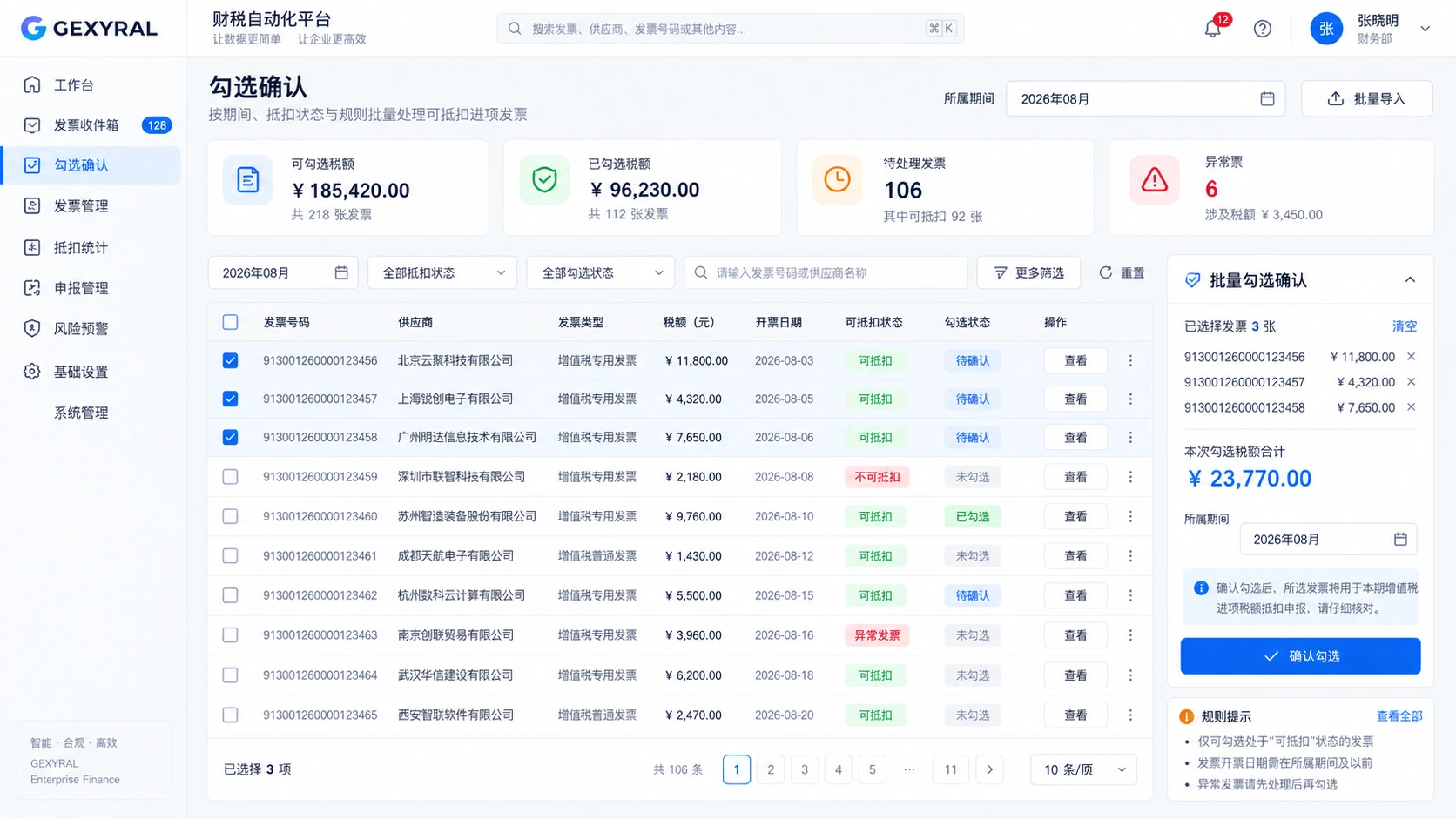Open the 全部抵扣状态 dropdown
Viewport: 1456px width, 819px height.
442,272
